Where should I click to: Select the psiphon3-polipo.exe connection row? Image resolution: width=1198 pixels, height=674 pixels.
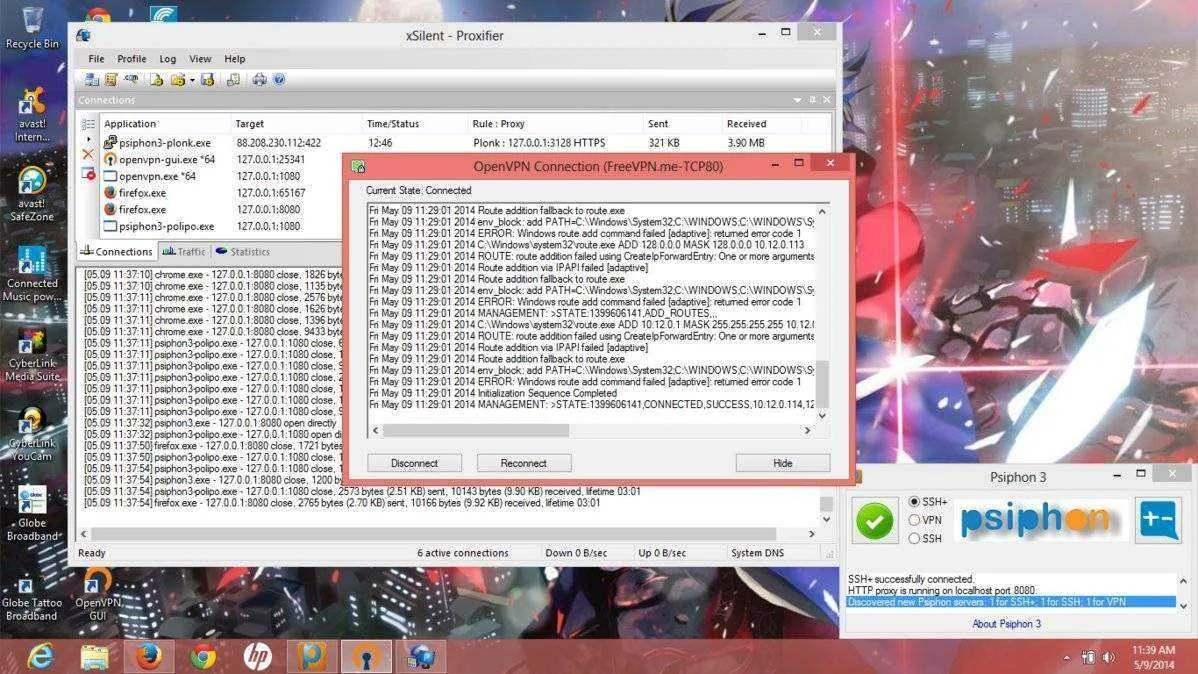coord(222,226)
